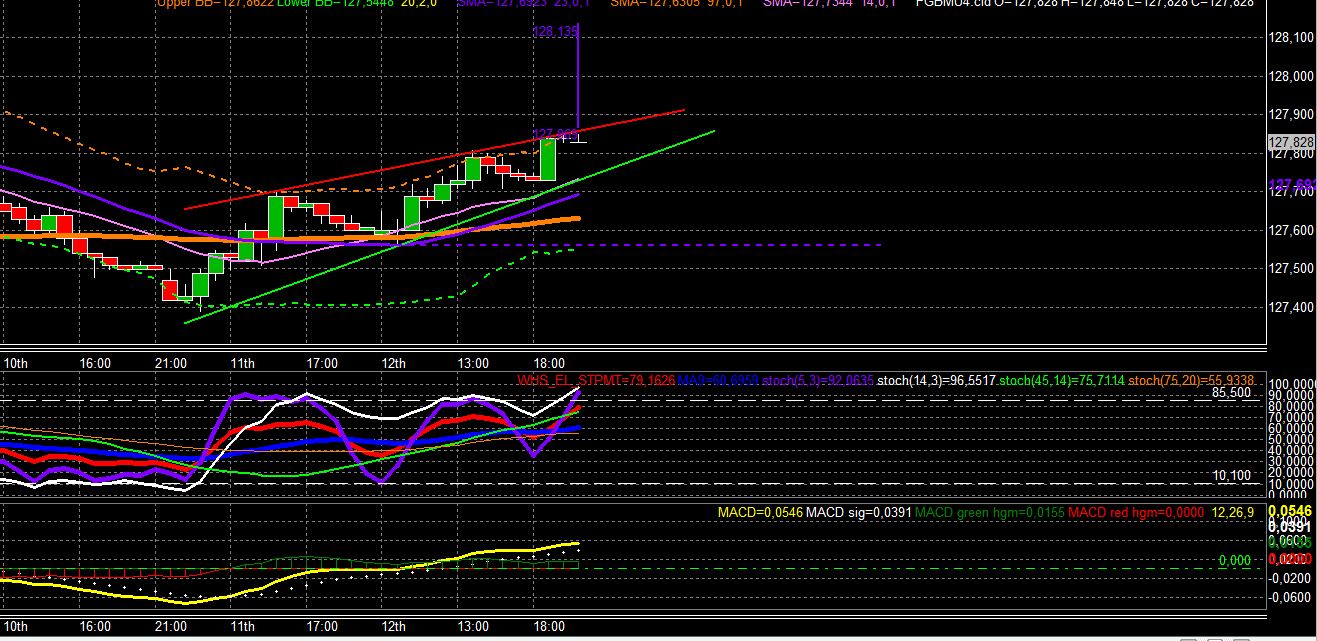Viewport: 1317px width, 641px height.
Task: Click the 10,100 oversold level label
Action: (x=1233, y=476)
